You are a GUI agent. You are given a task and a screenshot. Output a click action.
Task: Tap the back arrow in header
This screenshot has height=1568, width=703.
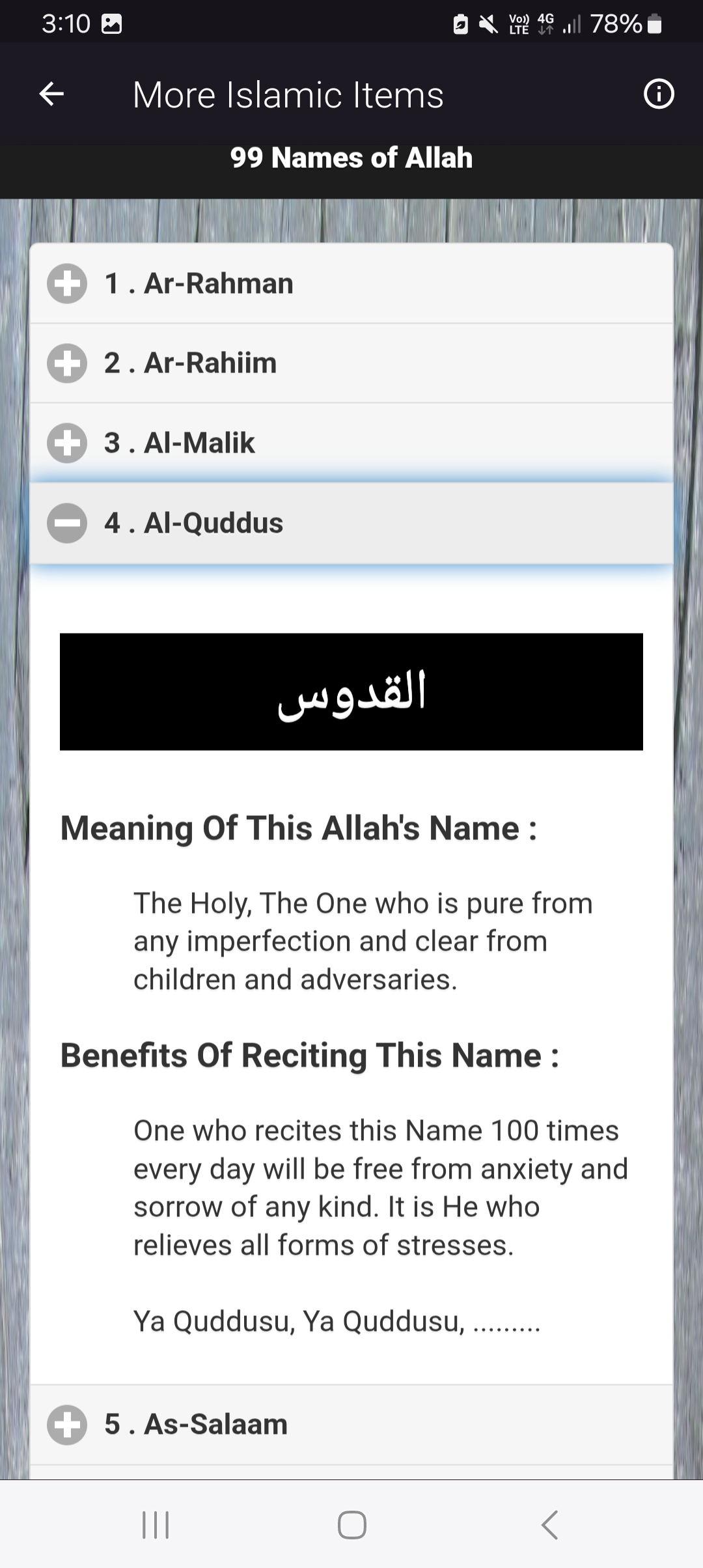pyautogui.click(x=51, y=94)
